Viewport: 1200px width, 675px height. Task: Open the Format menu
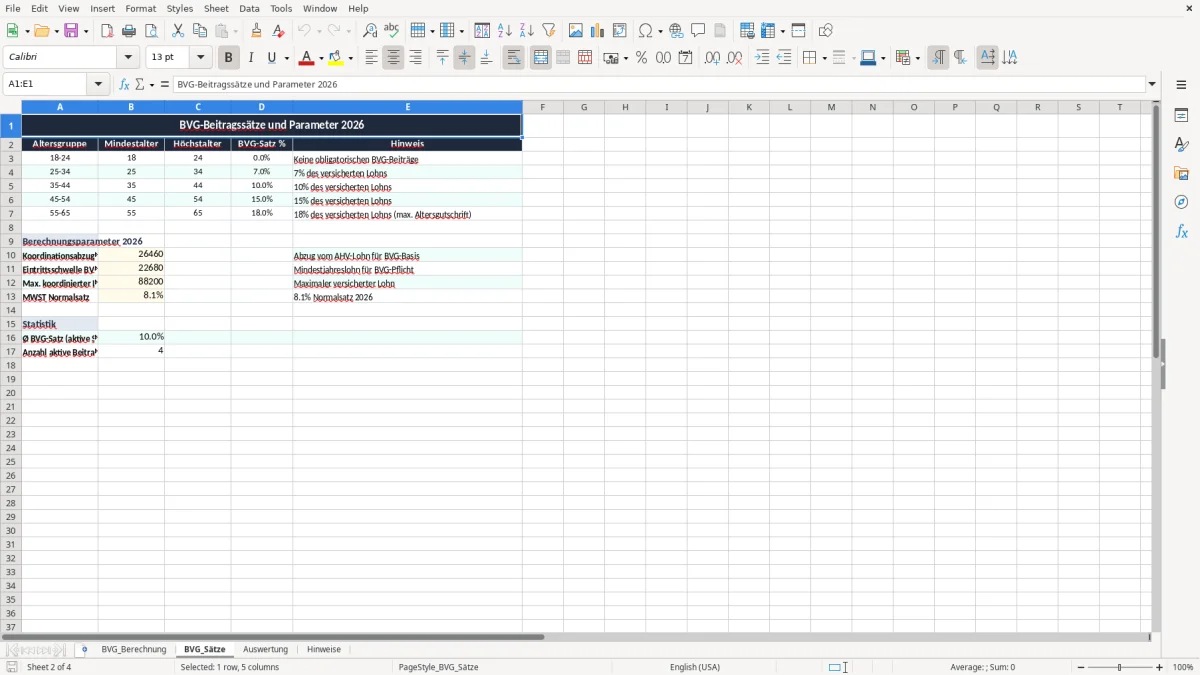[141, 8]
